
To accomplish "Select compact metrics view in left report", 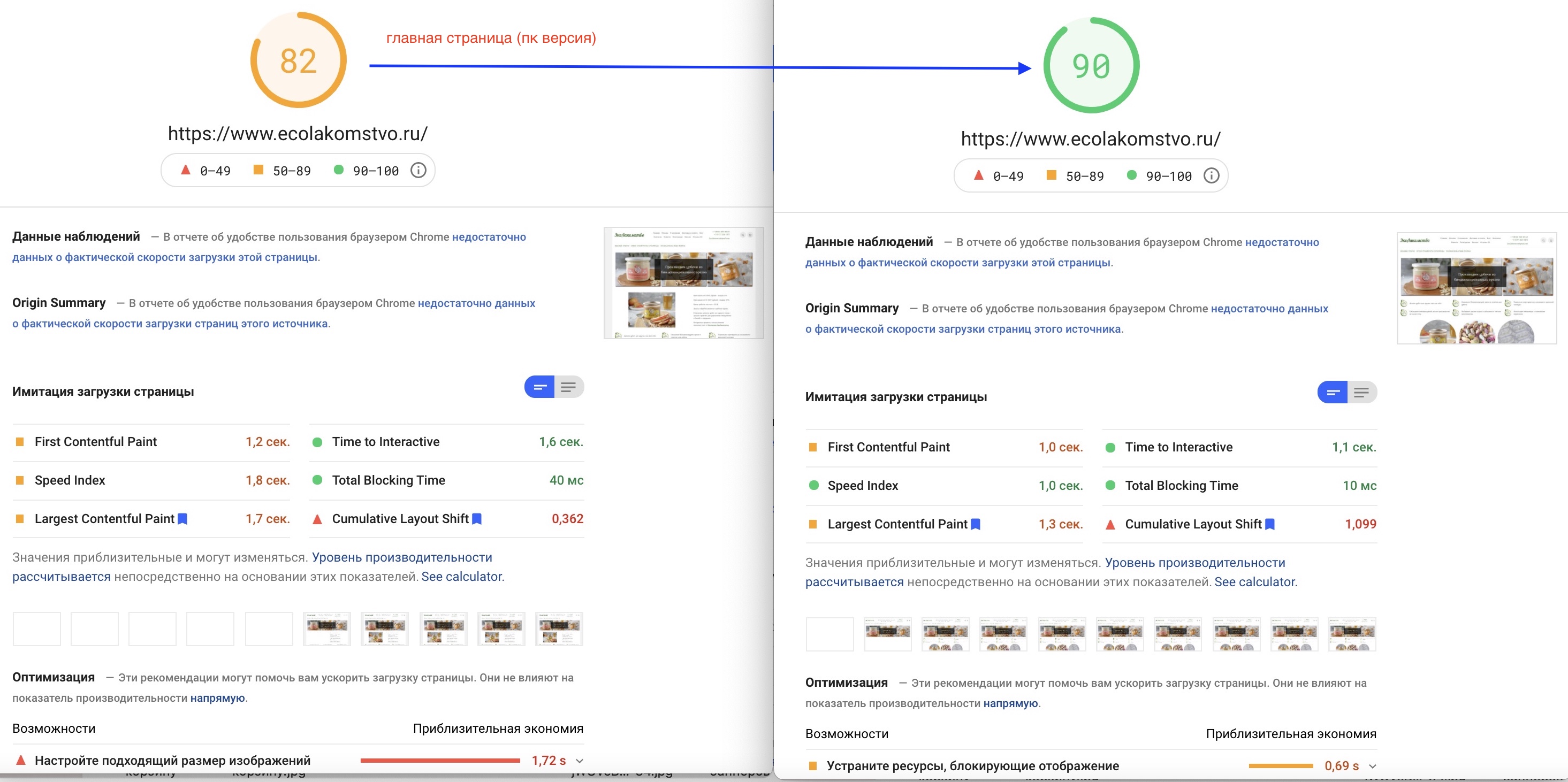I will point(540,387).
